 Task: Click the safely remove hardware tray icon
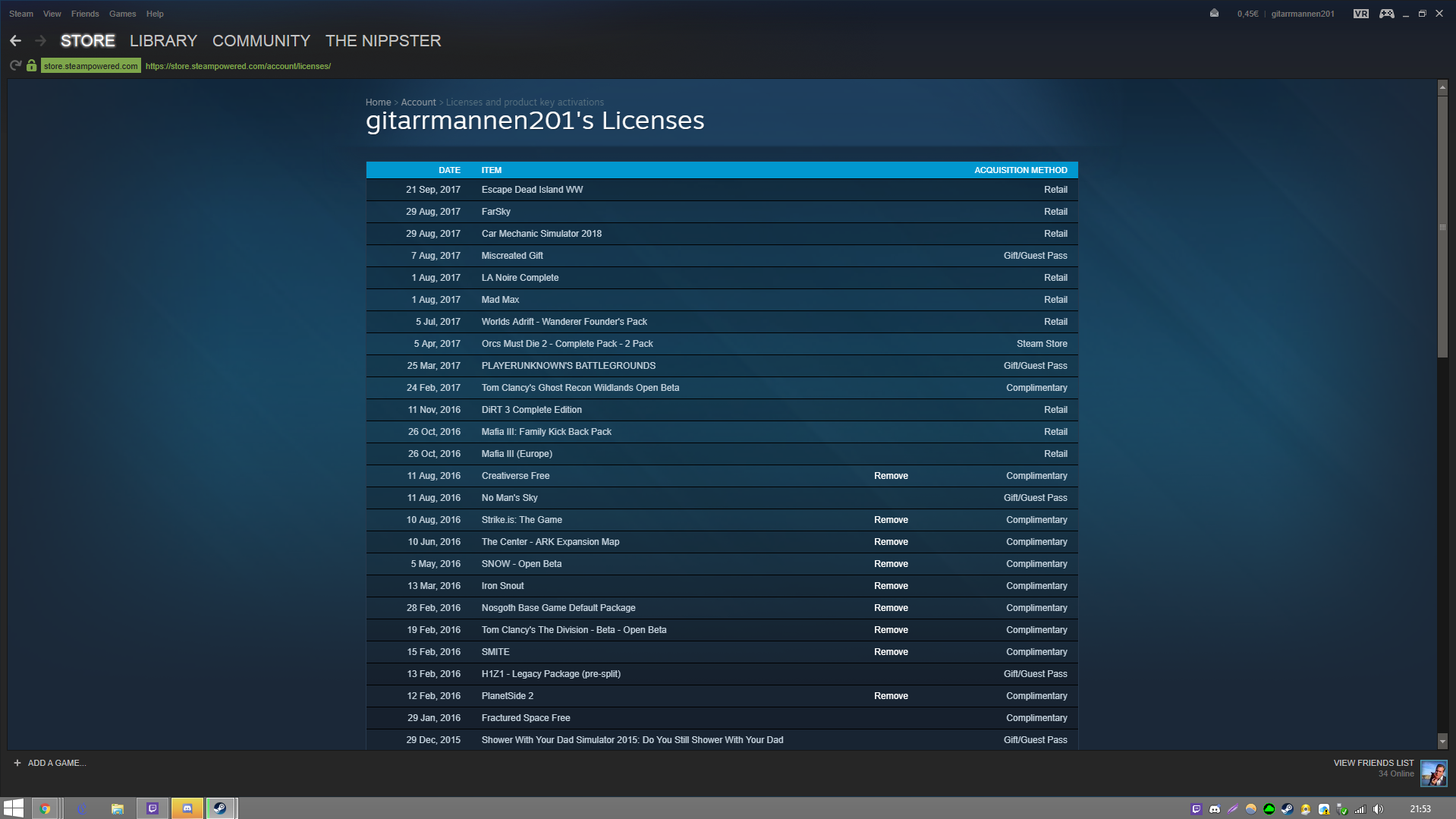tap(1342, 809)
